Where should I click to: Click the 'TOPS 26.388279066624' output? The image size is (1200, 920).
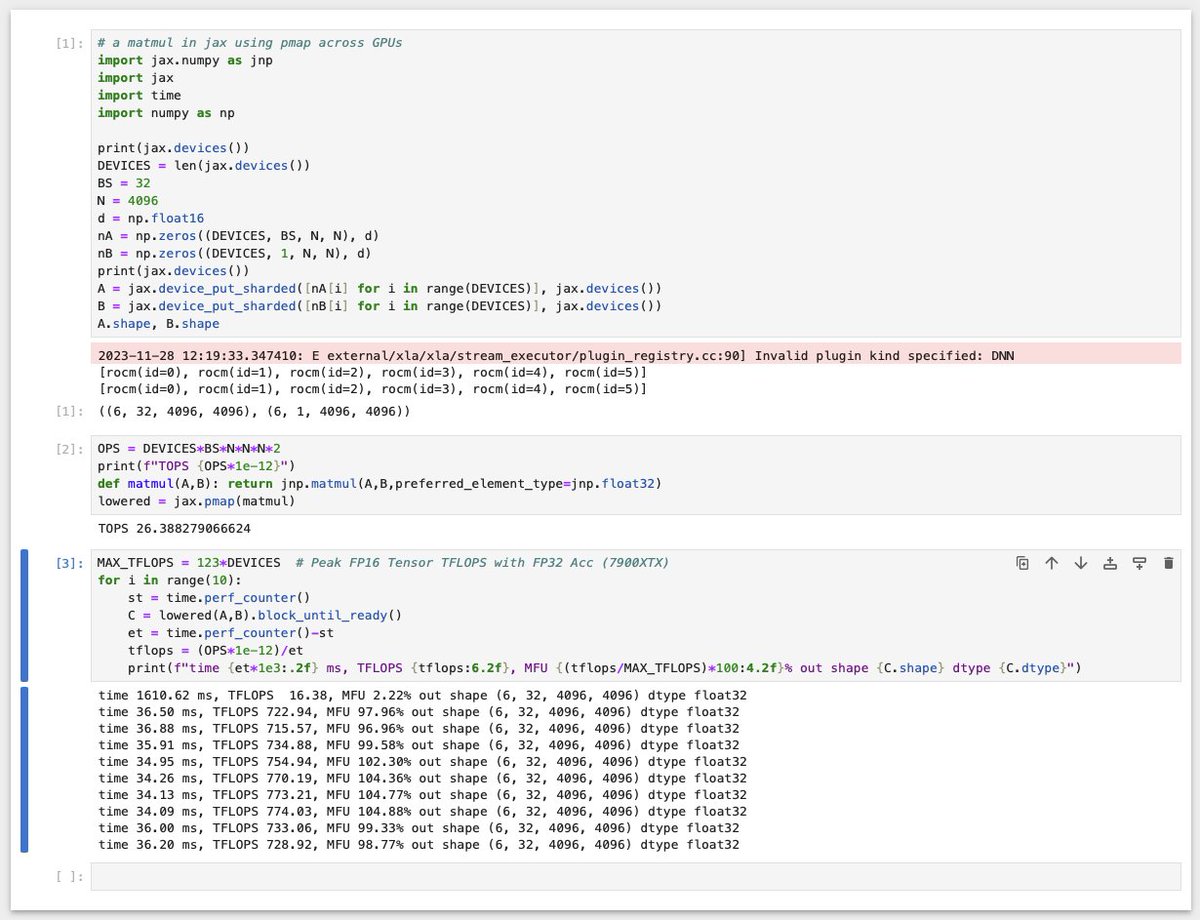pyautogui.click(x=175, y=528)
